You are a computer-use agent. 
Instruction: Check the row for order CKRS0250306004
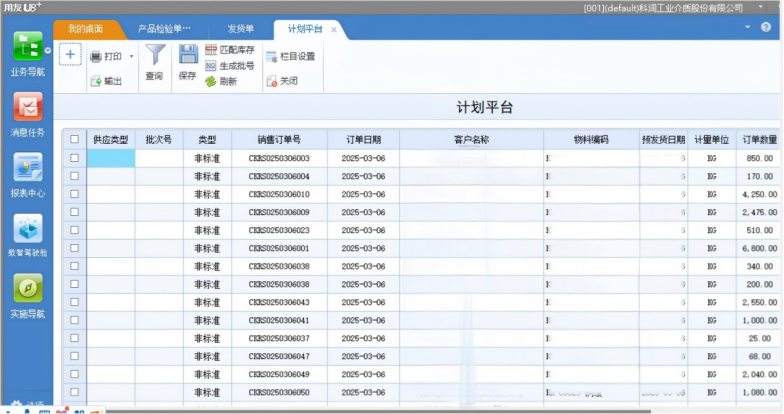[x=74, y=176]
